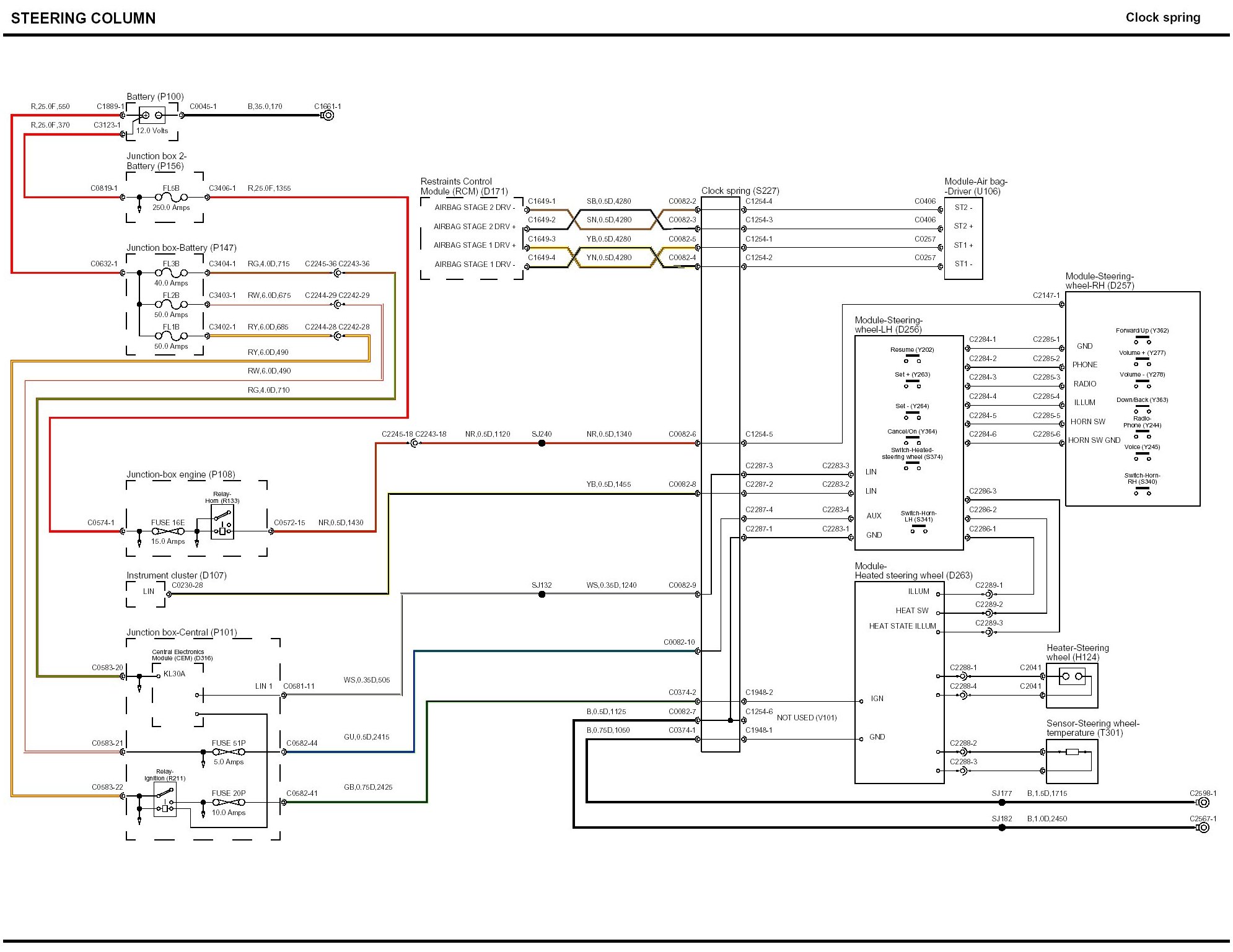Click the FUSE 16E 15 Amps symbol
Viewport: 1233px width, 952px height.
(168, 531)
